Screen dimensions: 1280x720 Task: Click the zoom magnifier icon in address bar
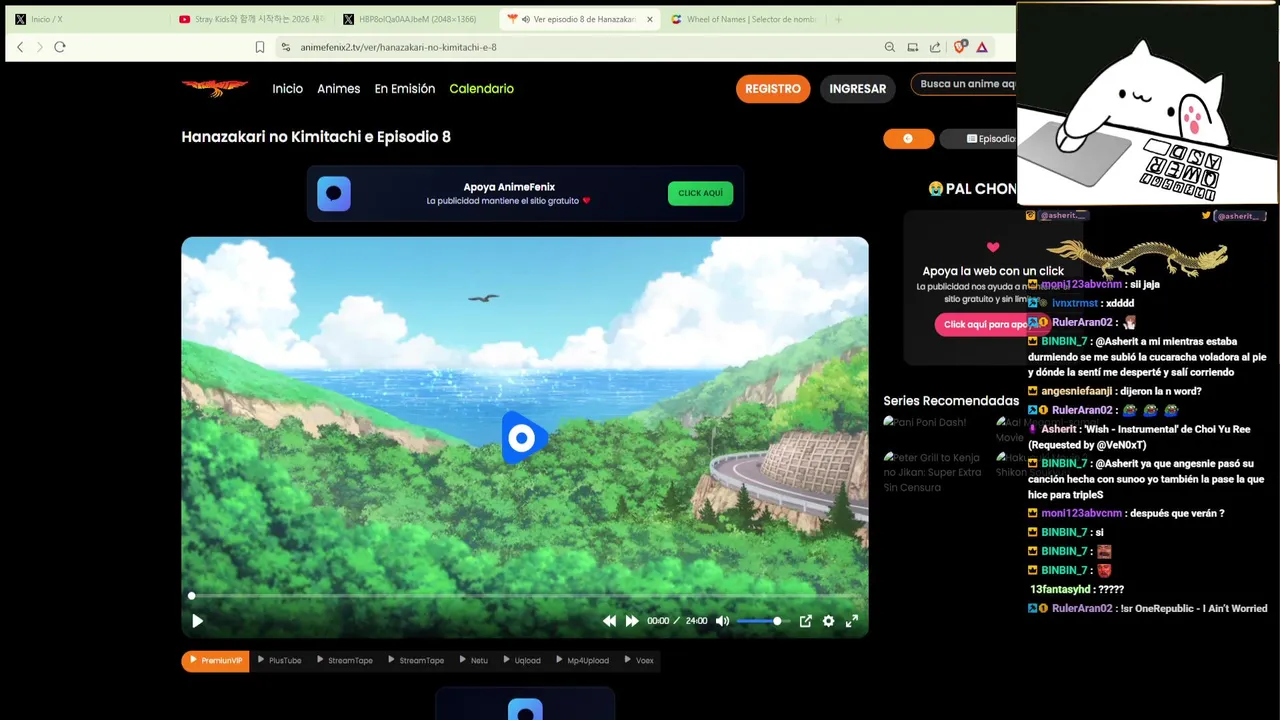890,47
